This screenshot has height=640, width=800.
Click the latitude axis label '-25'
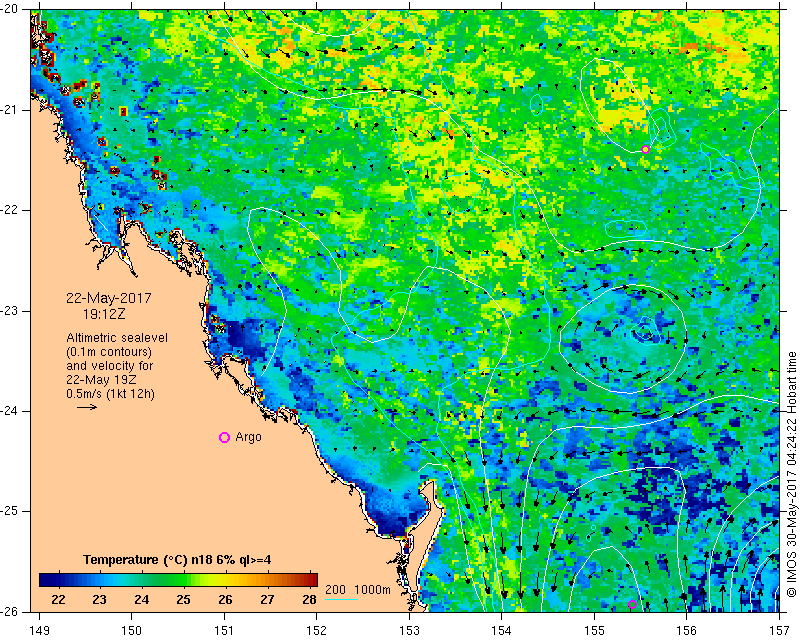[x=9, y=511]
